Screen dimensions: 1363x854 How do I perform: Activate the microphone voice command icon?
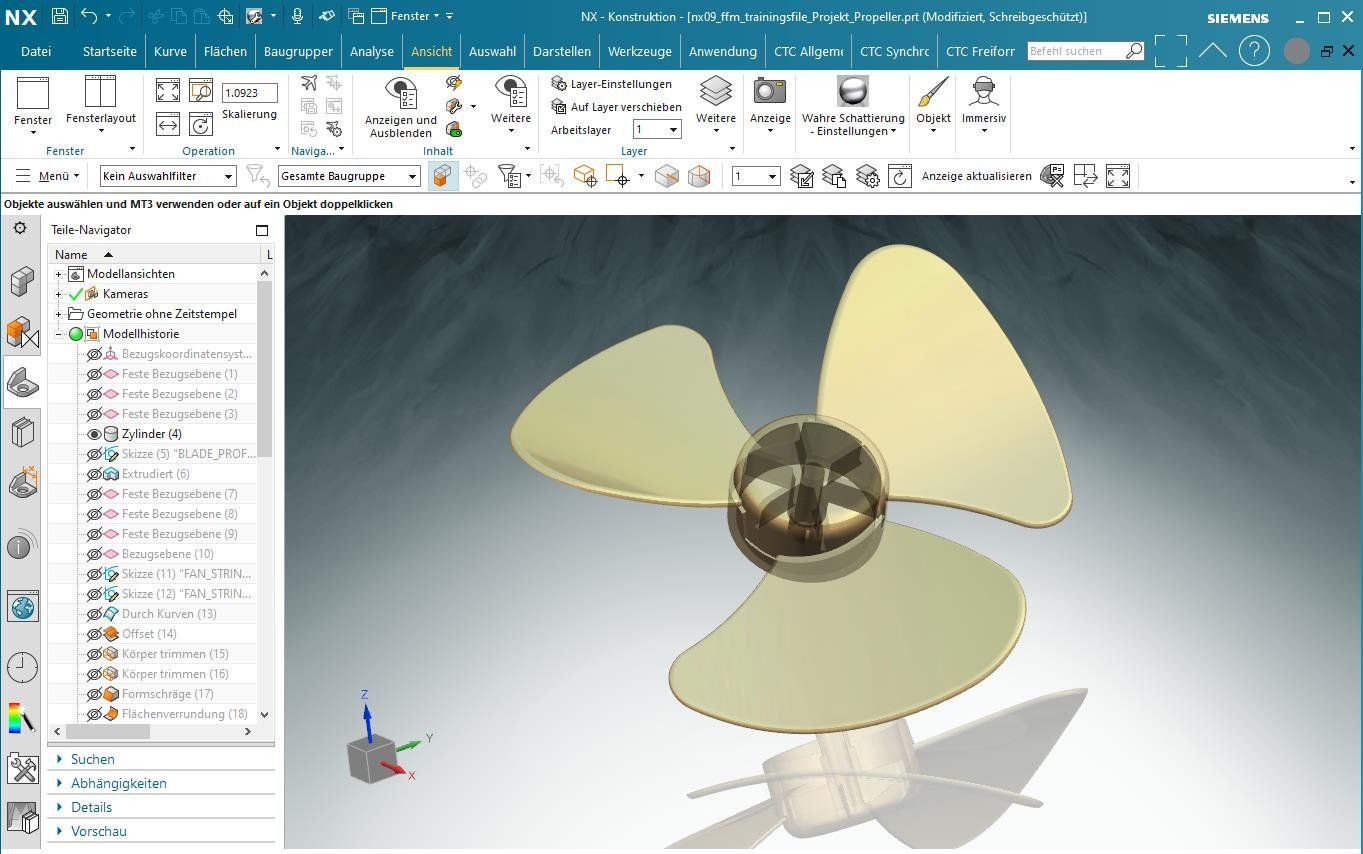[297, 16]
